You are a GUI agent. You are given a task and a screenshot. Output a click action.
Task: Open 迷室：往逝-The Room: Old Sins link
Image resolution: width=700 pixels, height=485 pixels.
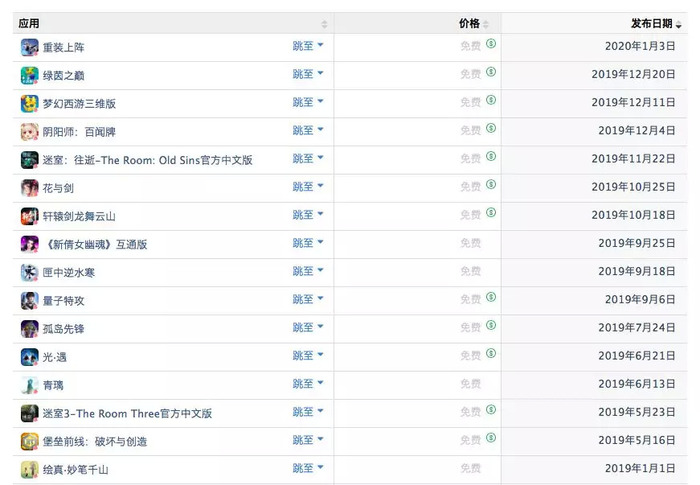point(147,160)
